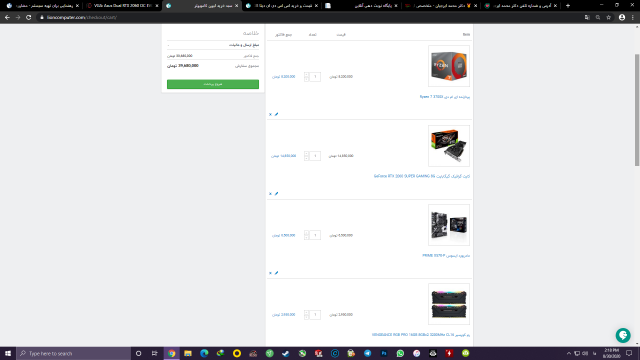Decrease quantity of the Ryzen 7 processor

click(307, 79)
